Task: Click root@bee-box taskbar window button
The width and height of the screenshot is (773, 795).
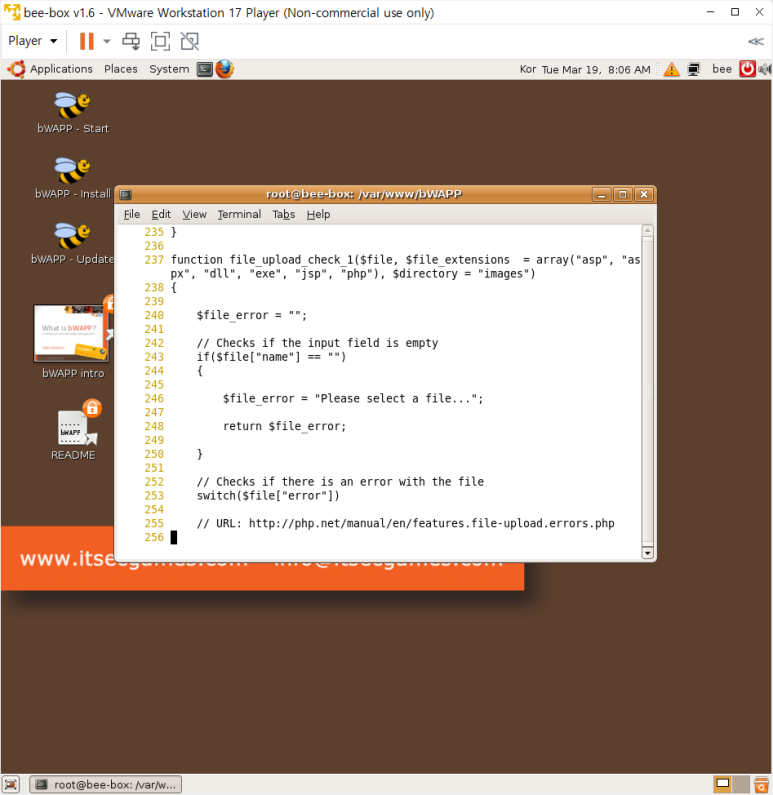Action: (x=105, y=784)
